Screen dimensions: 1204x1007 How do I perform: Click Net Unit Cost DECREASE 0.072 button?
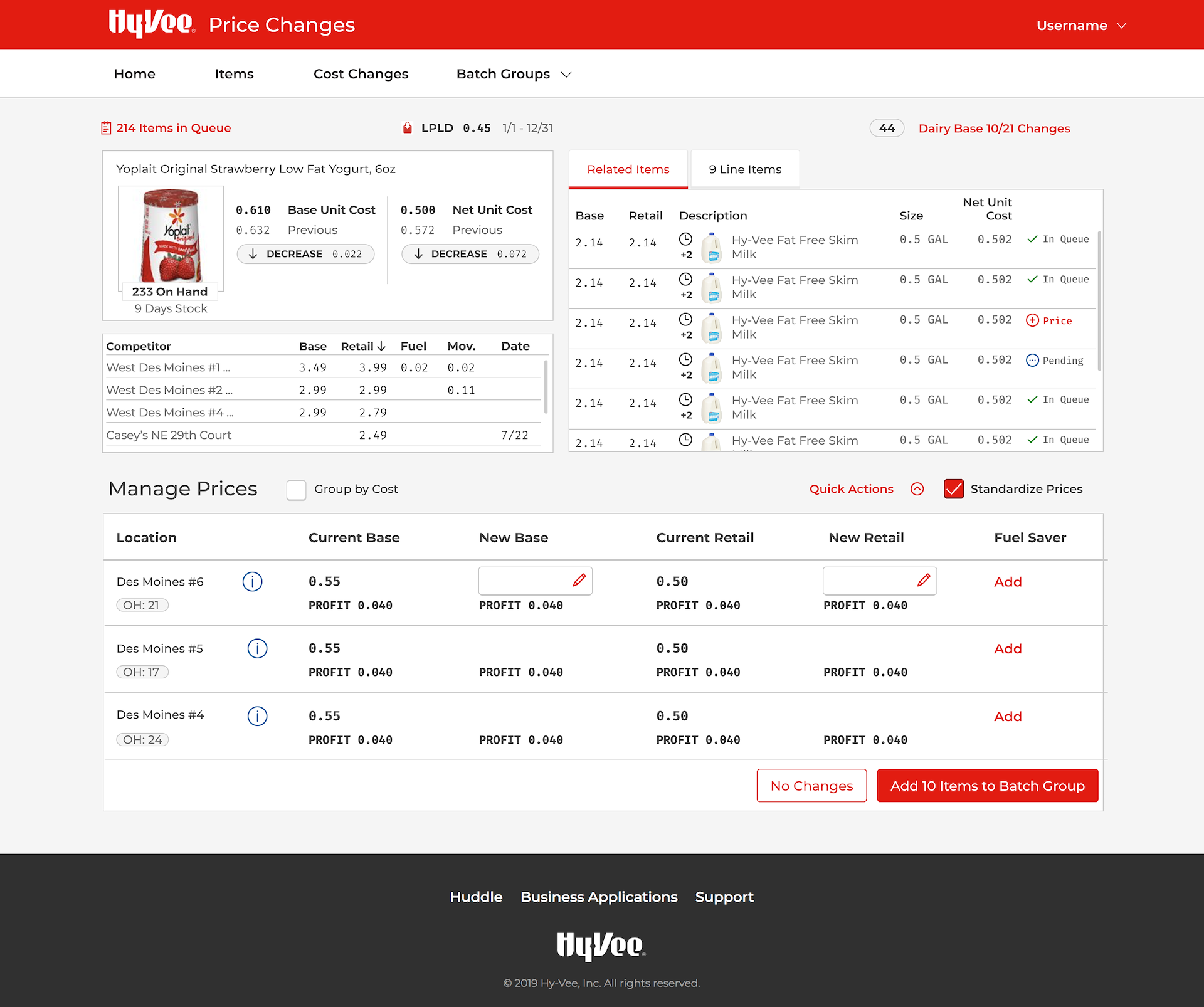pyautogui.click(x=470, y=254)
